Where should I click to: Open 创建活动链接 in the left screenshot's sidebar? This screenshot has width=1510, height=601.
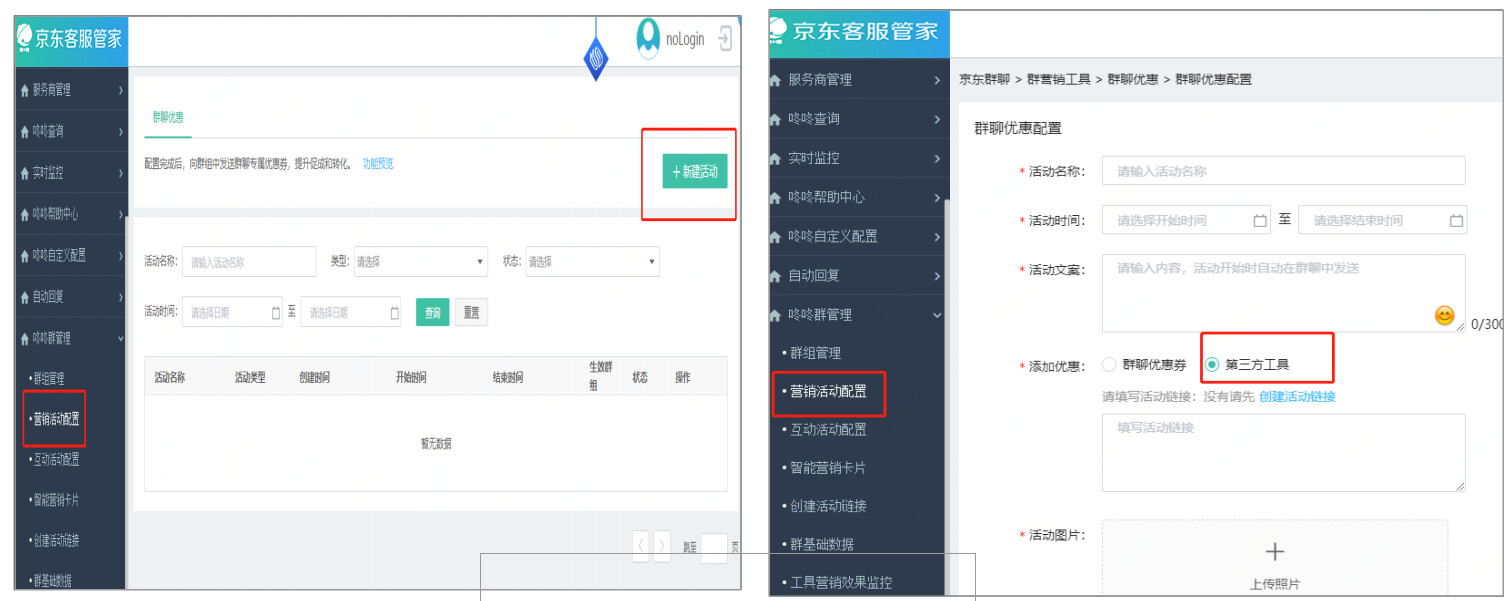56,541
